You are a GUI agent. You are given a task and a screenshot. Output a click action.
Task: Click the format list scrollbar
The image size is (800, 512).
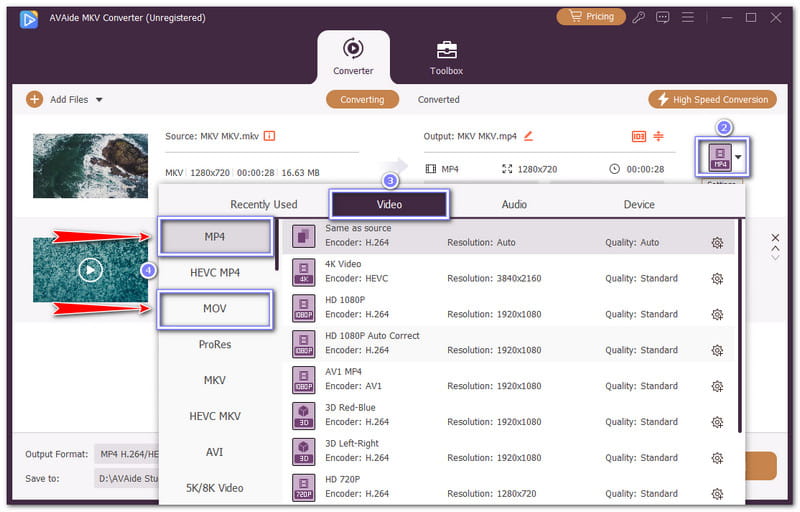277,245
